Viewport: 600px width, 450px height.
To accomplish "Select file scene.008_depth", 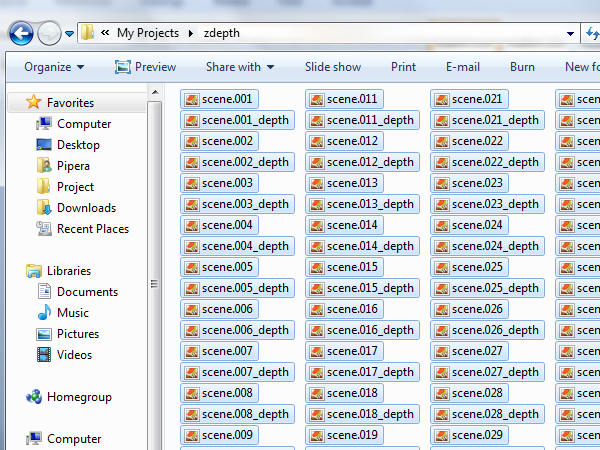I will tap(237, 414).
